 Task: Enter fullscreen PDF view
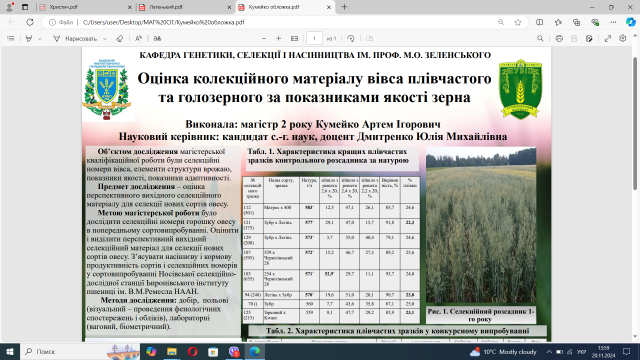[608, 38]
